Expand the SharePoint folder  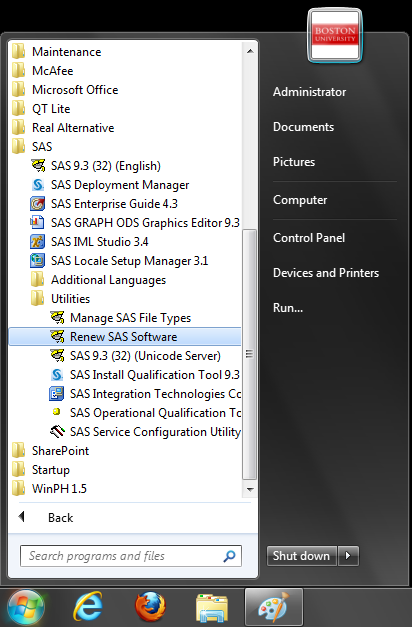[50, 451]
